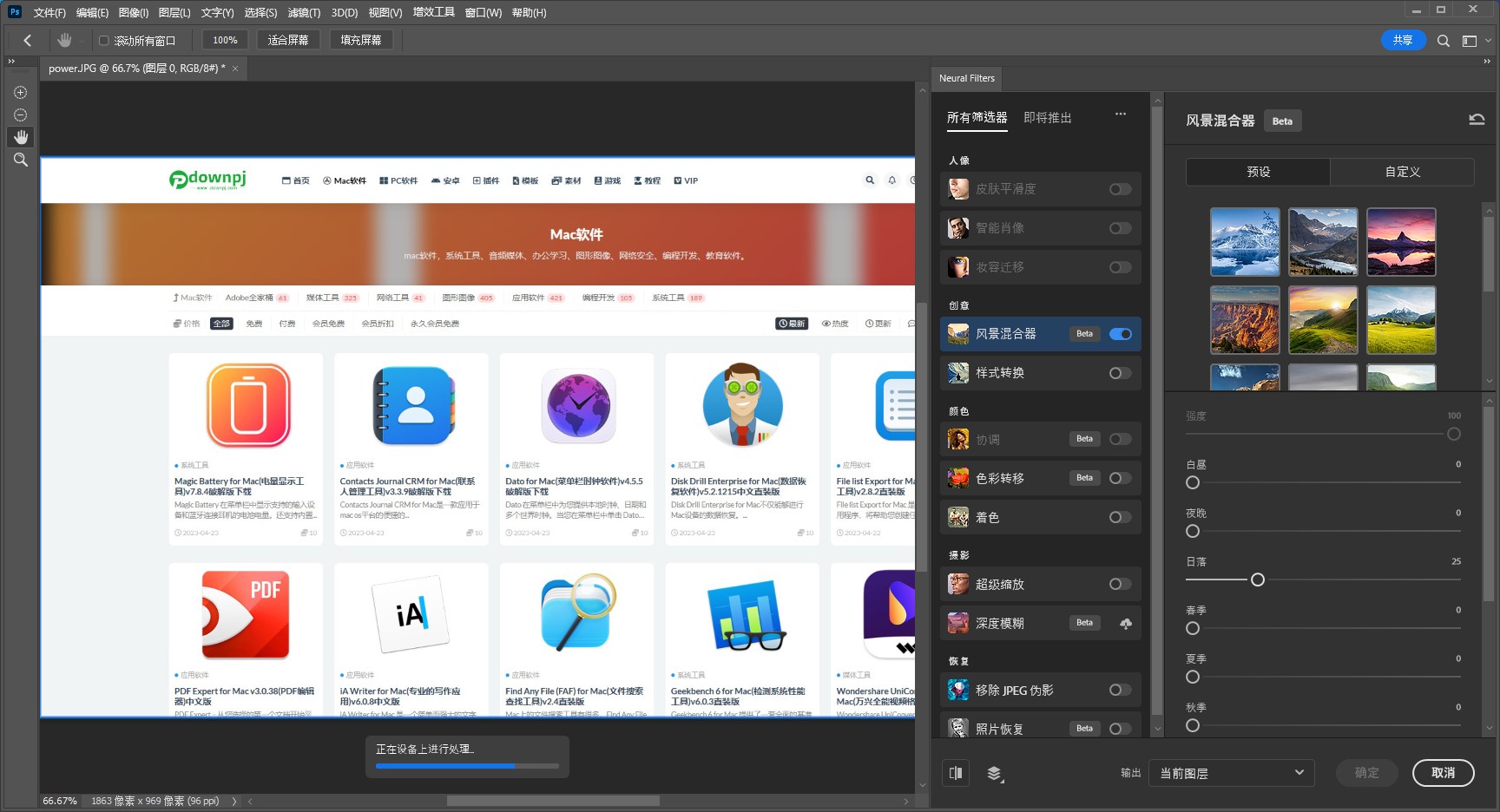Click the Zoom In tool icon
The height and width of the screenshot is (812, 1500).
pos(21,93)
